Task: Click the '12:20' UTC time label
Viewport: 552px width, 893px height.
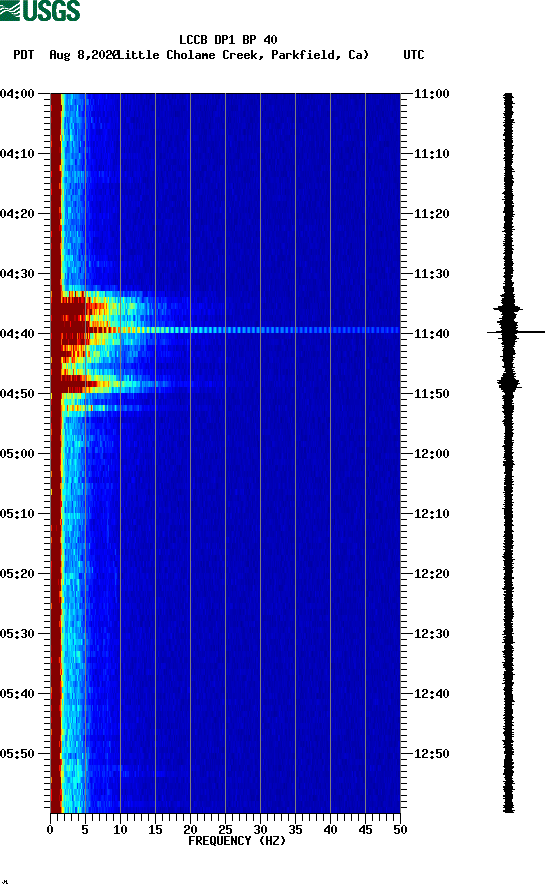Action: 432,574
